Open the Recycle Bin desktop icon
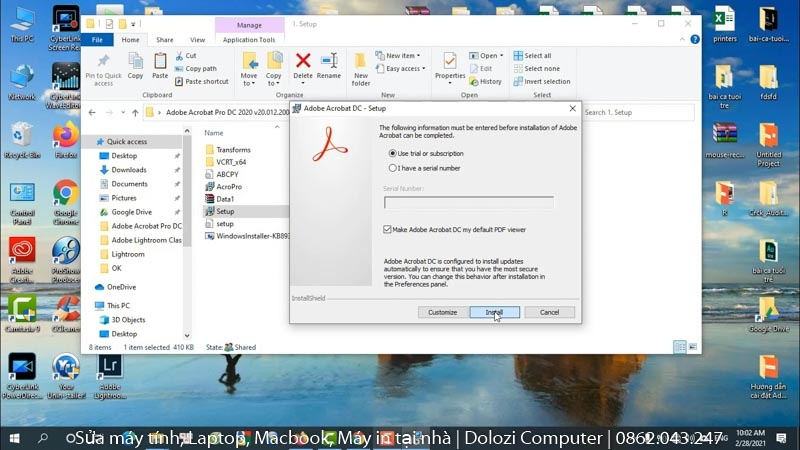The width and height of the screenshot is (800, 450). [x=21, y=141]
